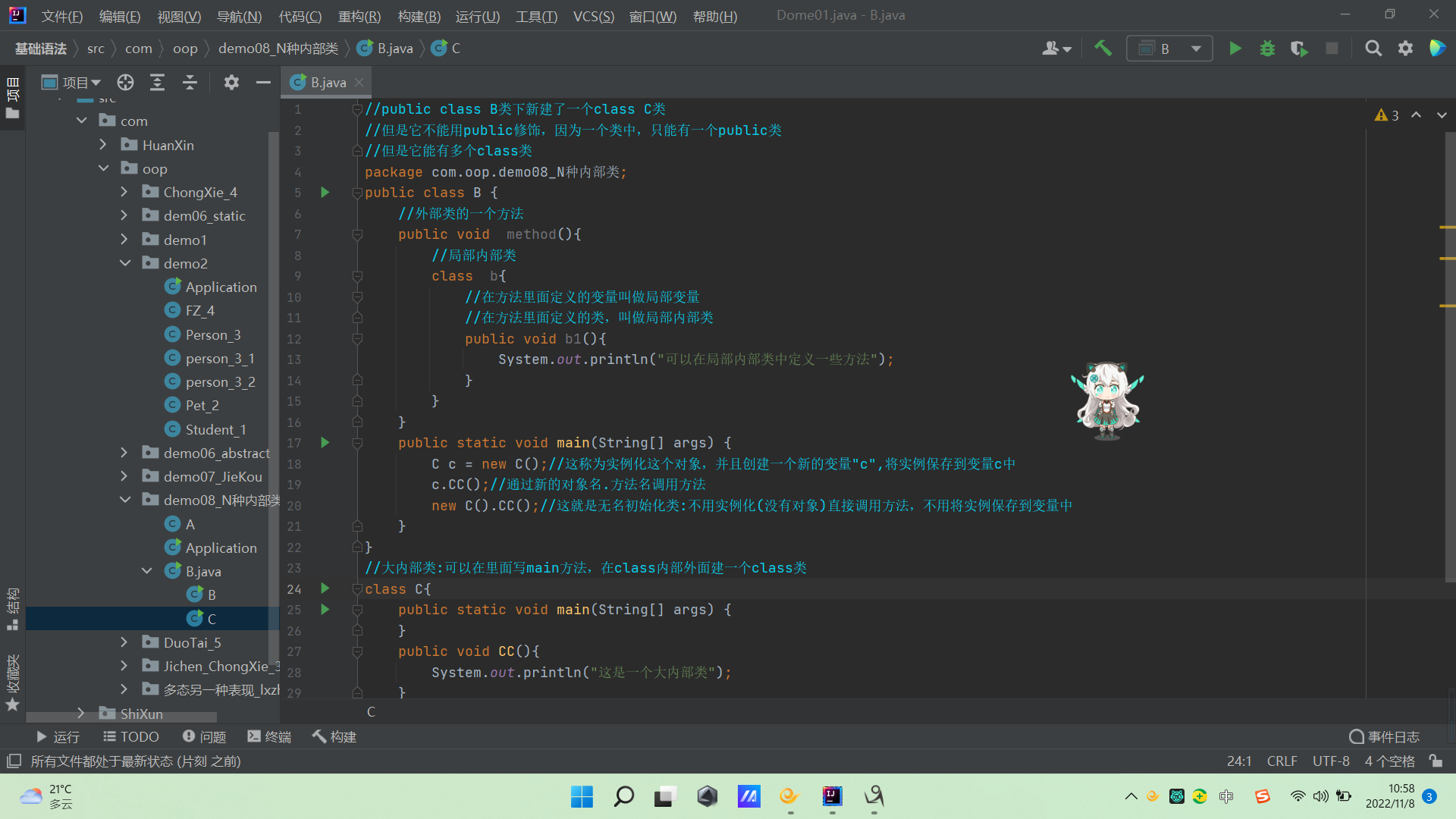Open project panel settings gear
This screenshot has width=1456, height=819.
point(231,82)
